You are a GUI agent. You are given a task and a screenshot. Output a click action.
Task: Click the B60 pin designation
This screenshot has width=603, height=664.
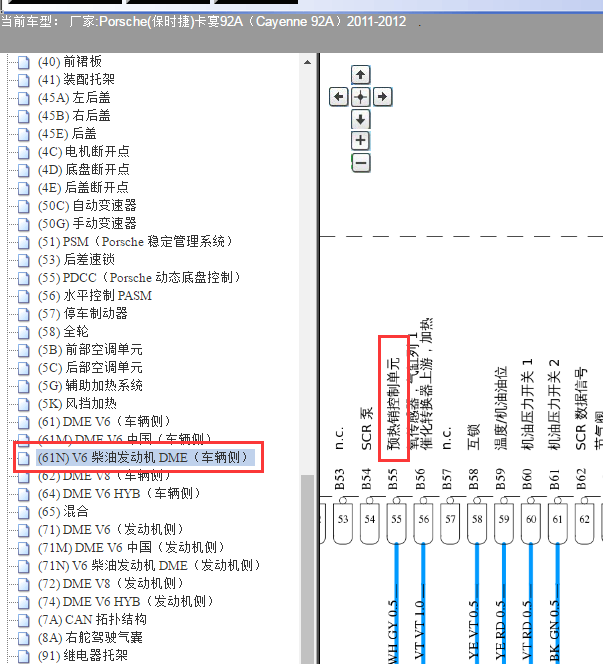(x=527, y=479)
